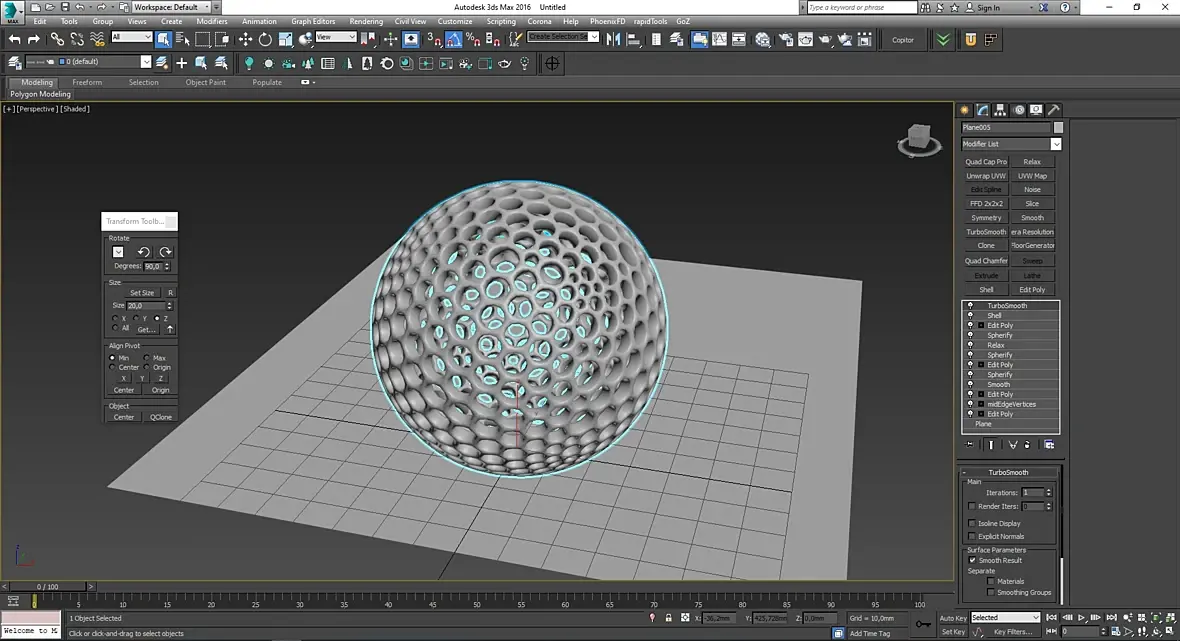The image size is (1180, 641).
Task: Select the Max align pivot radio button
Action: coord(146,357)
